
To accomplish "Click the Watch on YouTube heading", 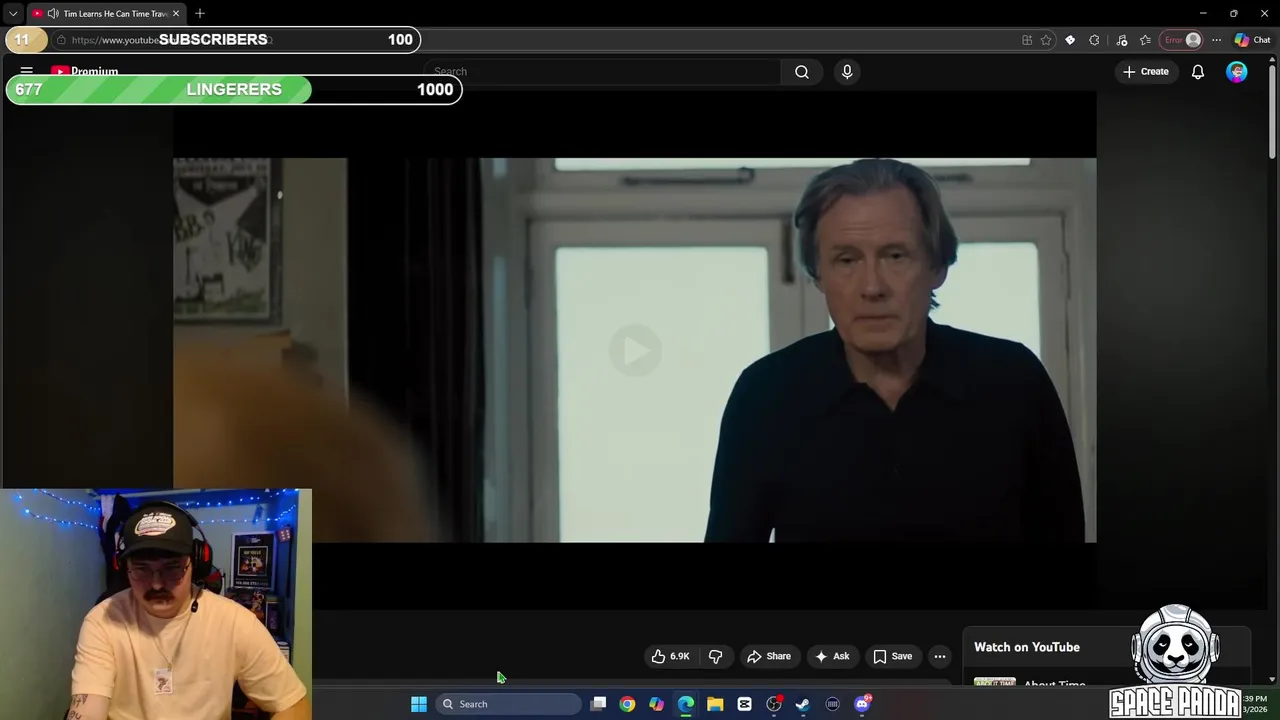I will click(1027, 647).
